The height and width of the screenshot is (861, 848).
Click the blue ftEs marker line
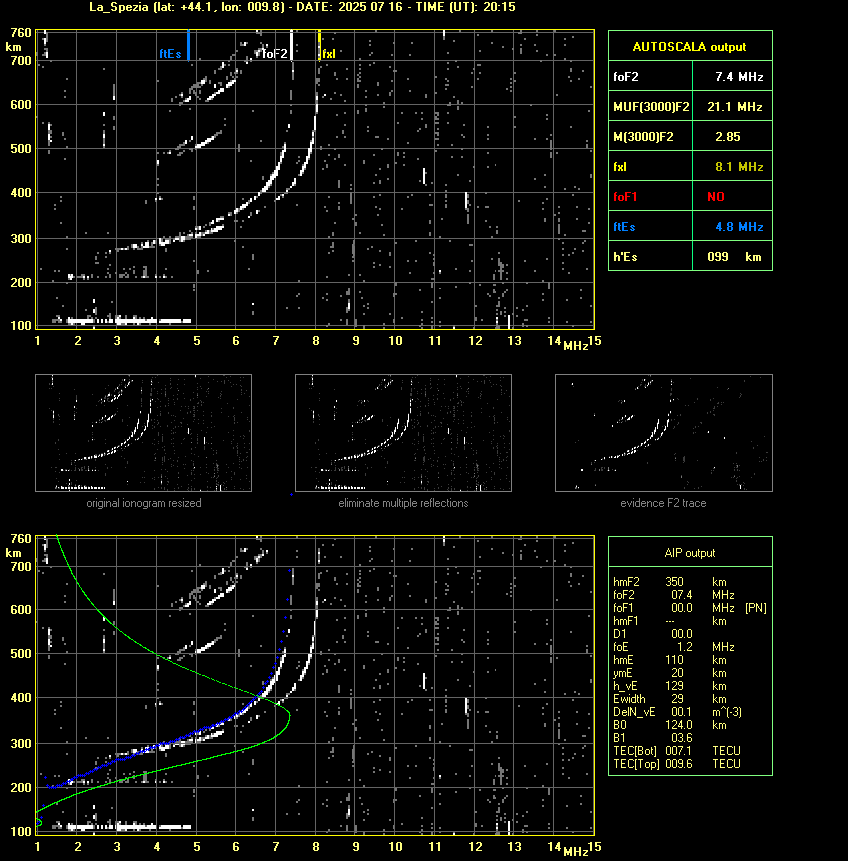coord(188,45)
